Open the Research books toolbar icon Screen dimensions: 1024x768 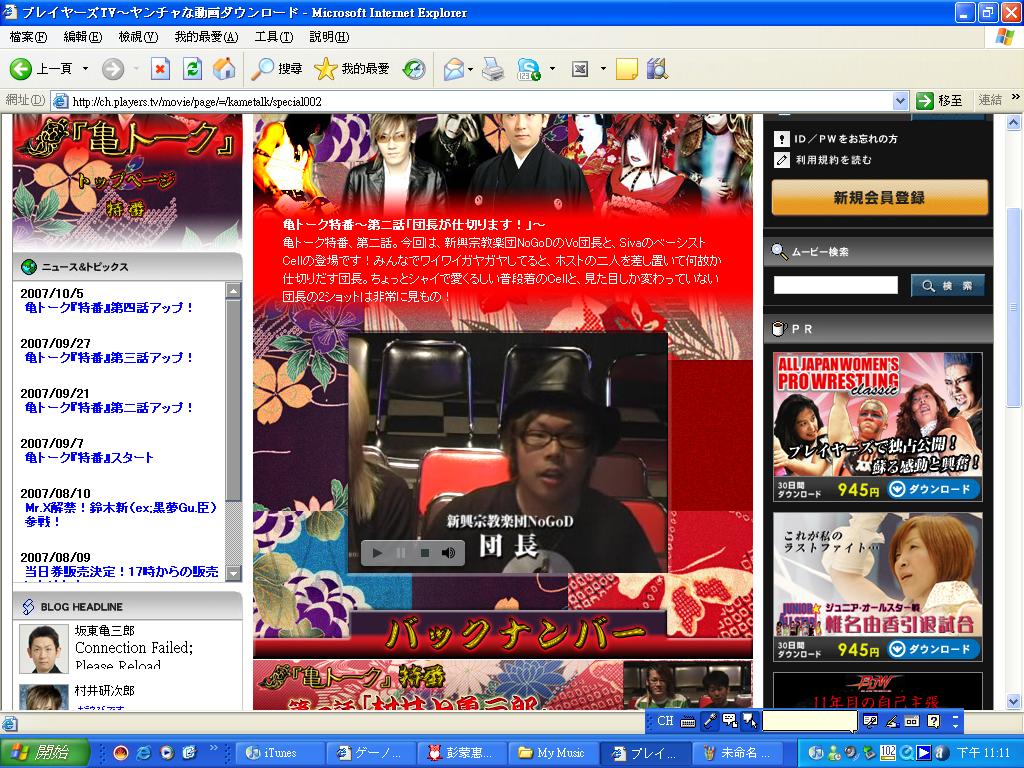657,69
